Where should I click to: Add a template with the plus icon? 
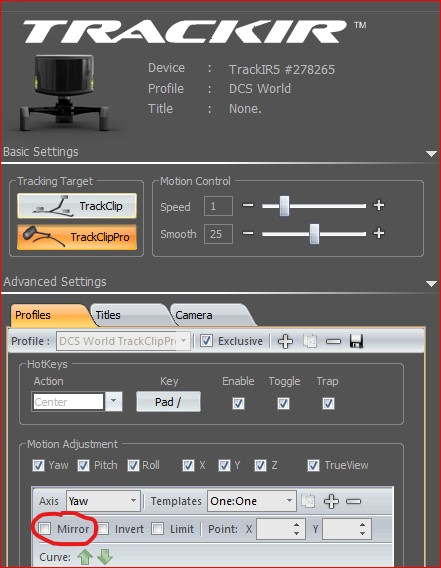click(x=332, y=501)
